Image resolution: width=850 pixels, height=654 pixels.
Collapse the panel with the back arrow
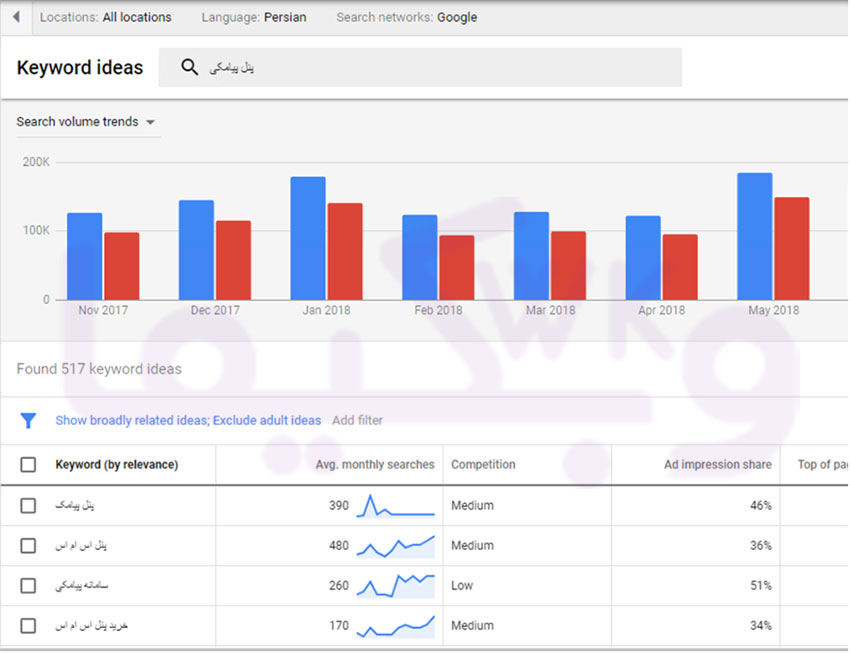16,17
